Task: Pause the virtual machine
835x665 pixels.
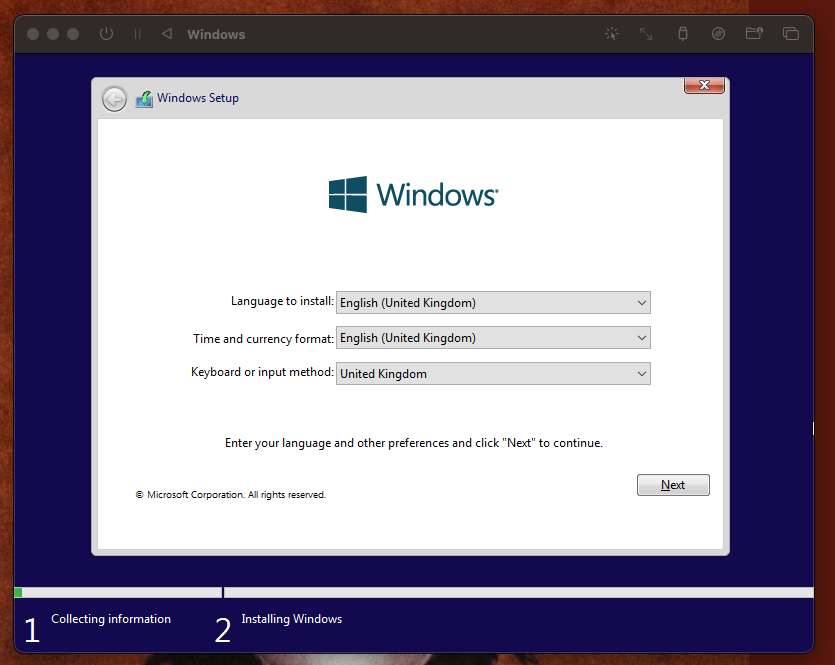Action: (x=137, y=34)
